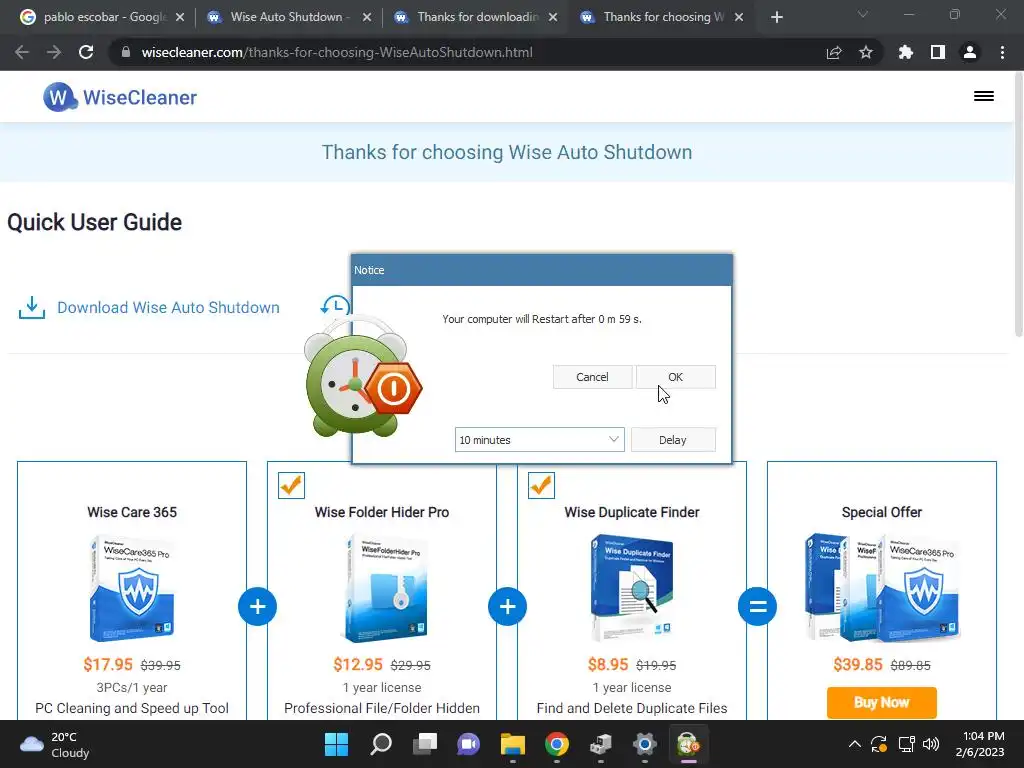Open the tab search chevron
The image size is (1024, 768).
[x=863, y=14]
